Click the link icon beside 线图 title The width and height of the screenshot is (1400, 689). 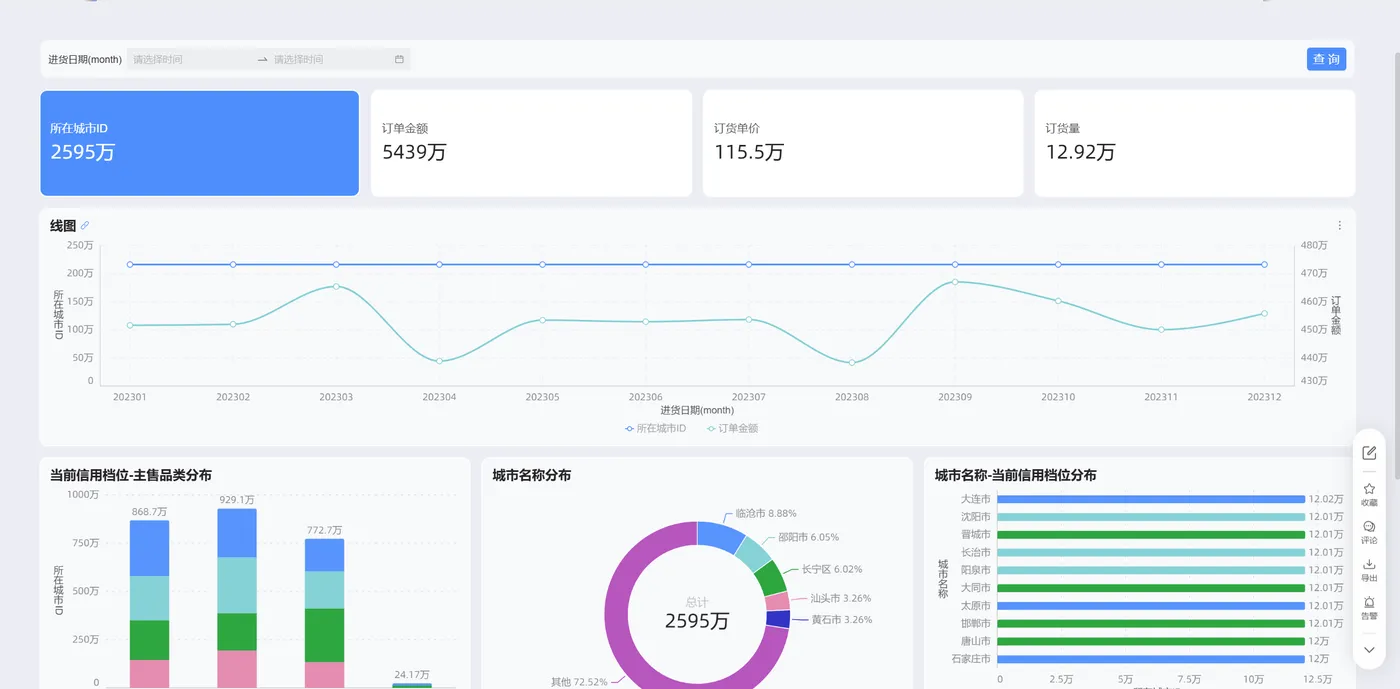pyautogui.click(x=85, y=226)
